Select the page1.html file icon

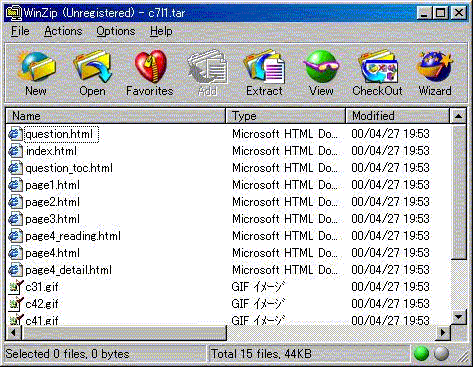(x=15, y=185)
